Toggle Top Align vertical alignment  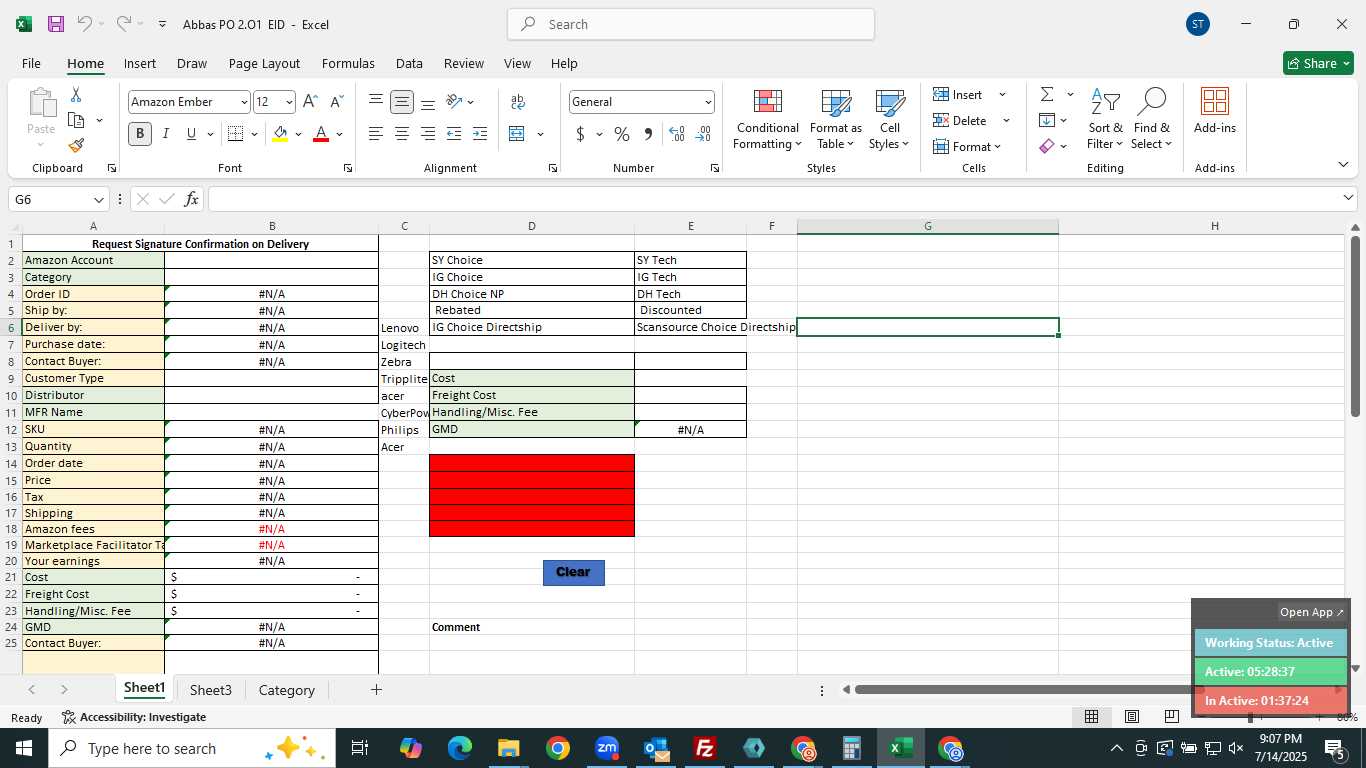point(376,101)
